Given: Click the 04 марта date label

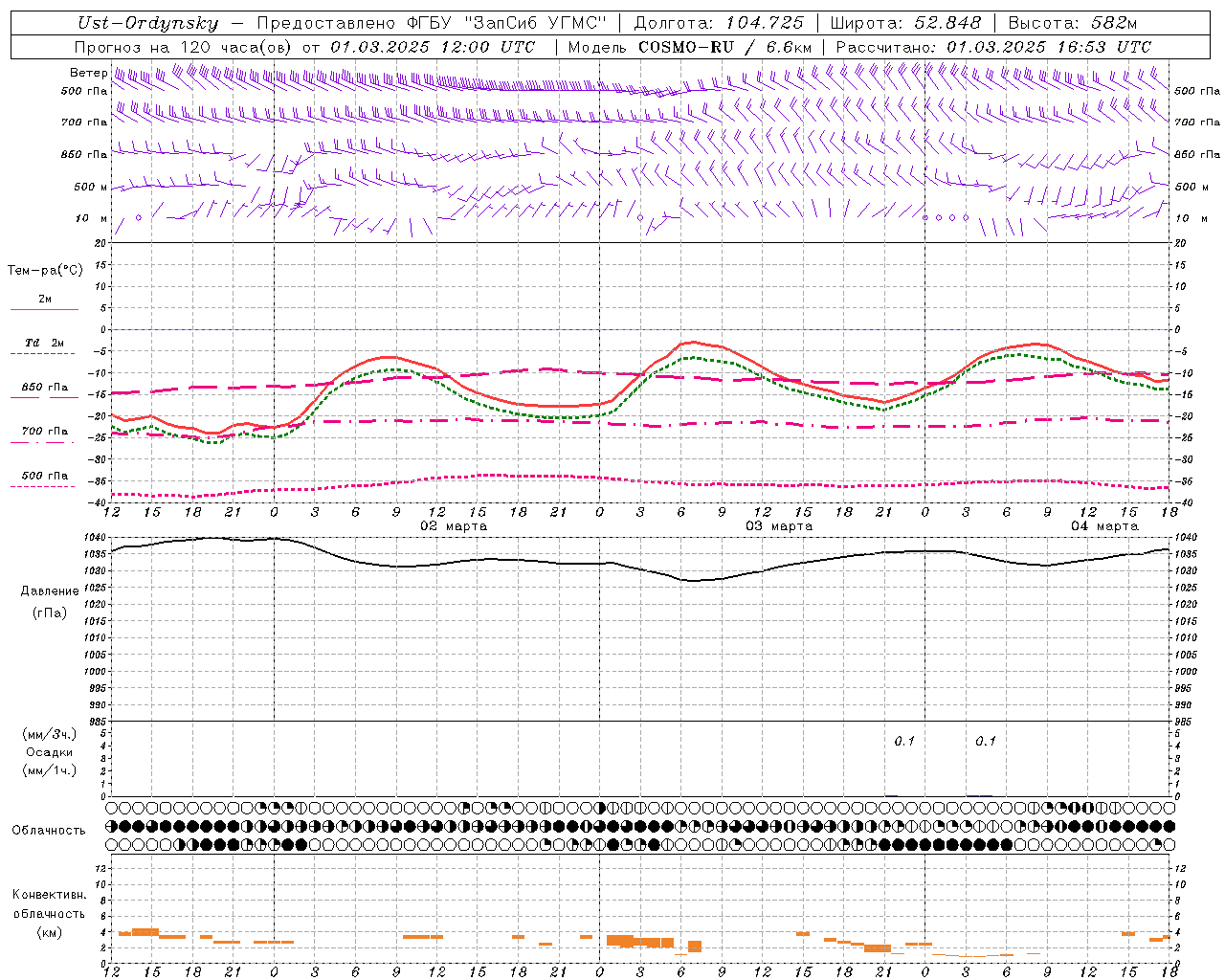Looking at the screenshot, I should pos(1104,526).
